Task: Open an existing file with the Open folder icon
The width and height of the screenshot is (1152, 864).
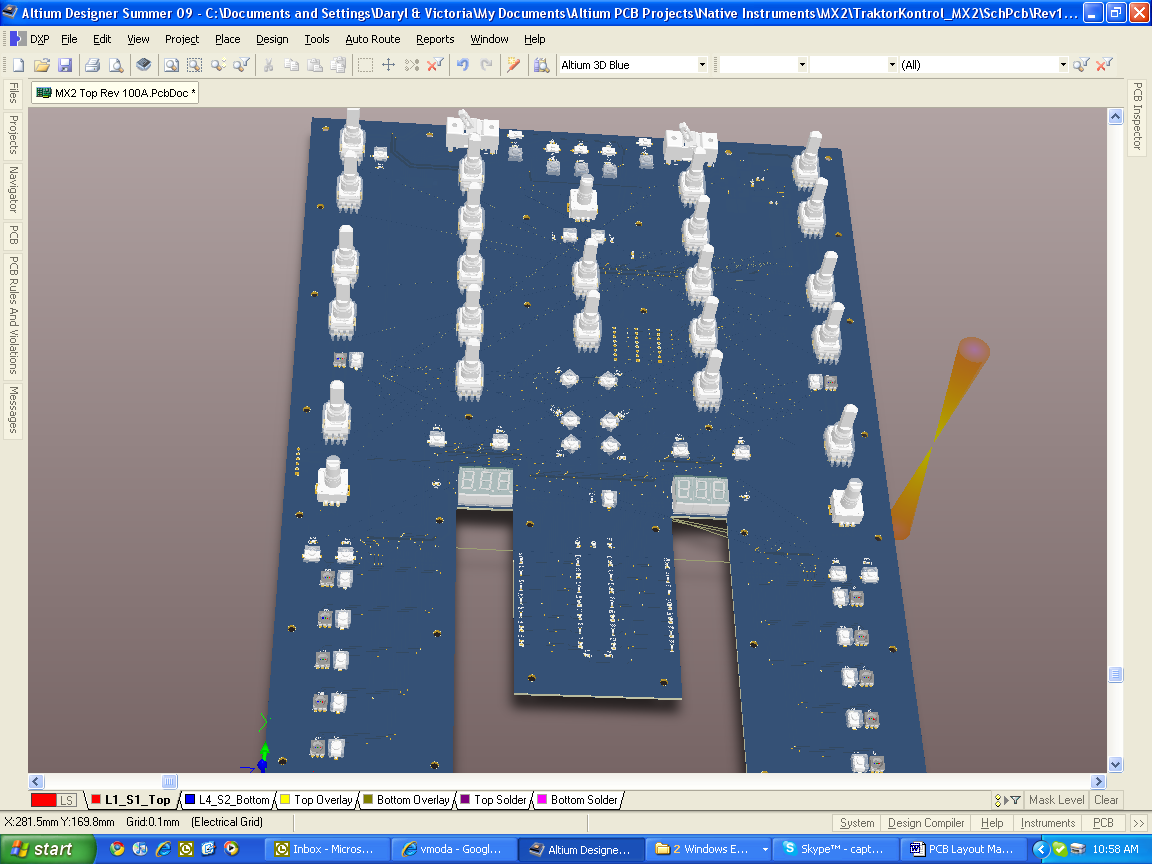Action: (40, 64)
